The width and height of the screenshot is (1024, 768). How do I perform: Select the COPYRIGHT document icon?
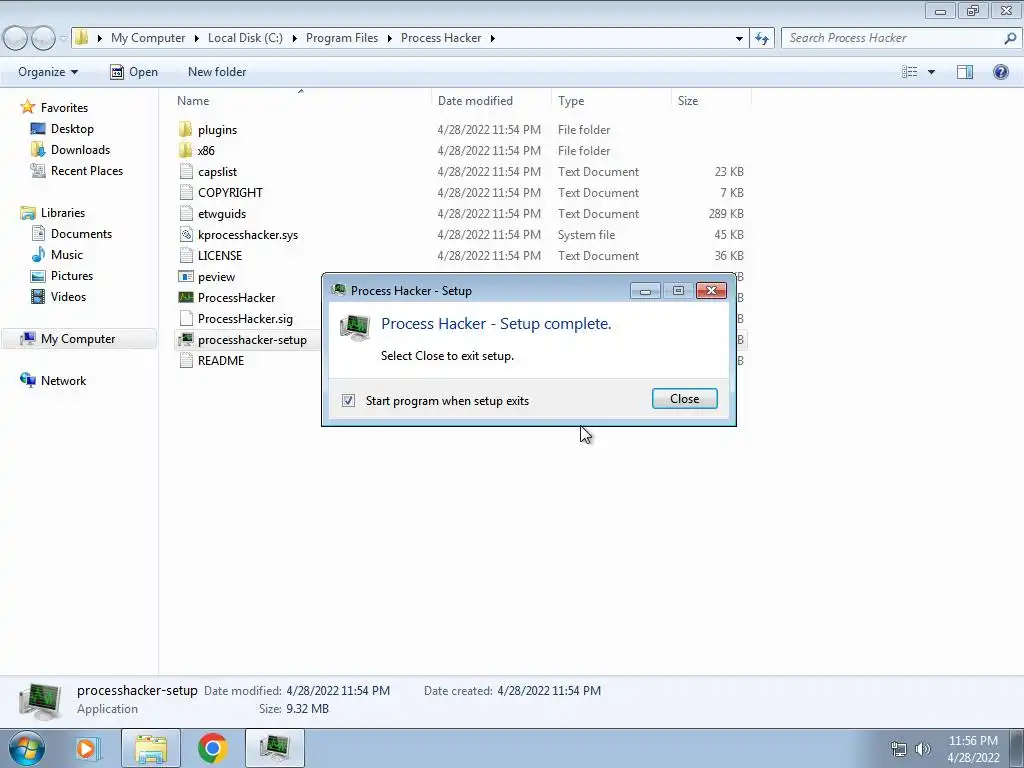(186, 192)
